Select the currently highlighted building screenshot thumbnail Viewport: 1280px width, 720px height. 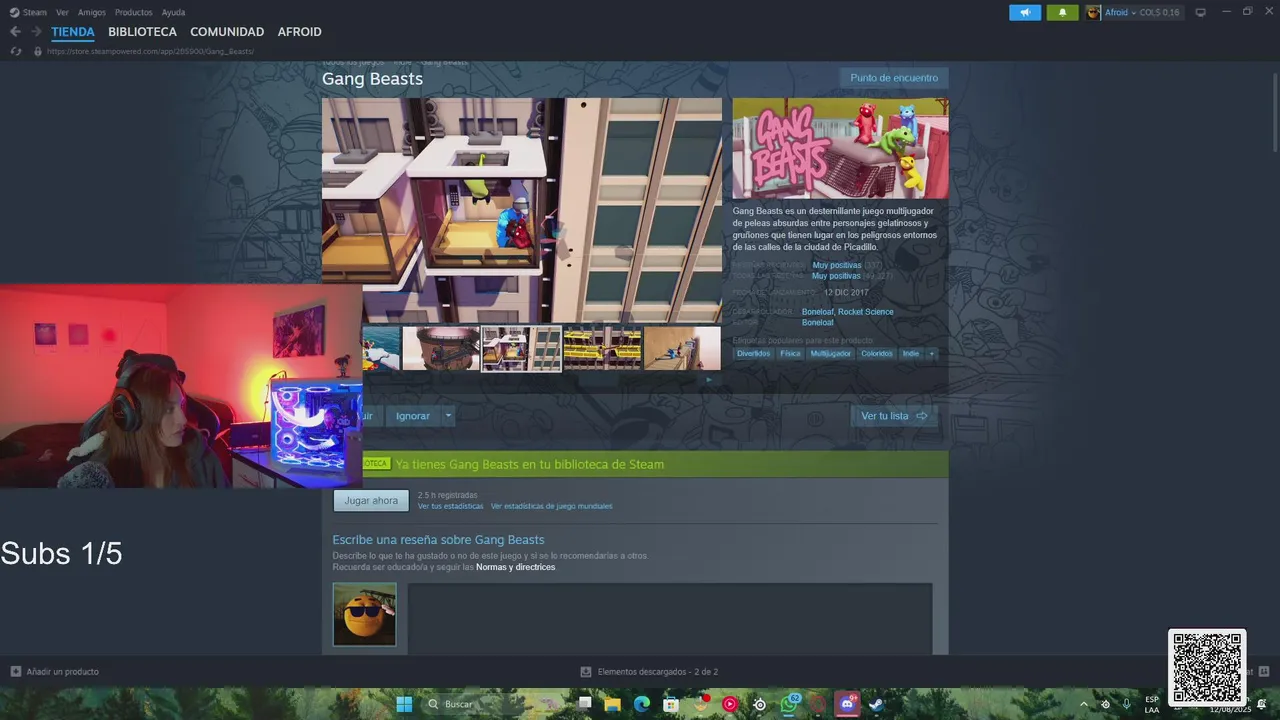tap(521, 348)
